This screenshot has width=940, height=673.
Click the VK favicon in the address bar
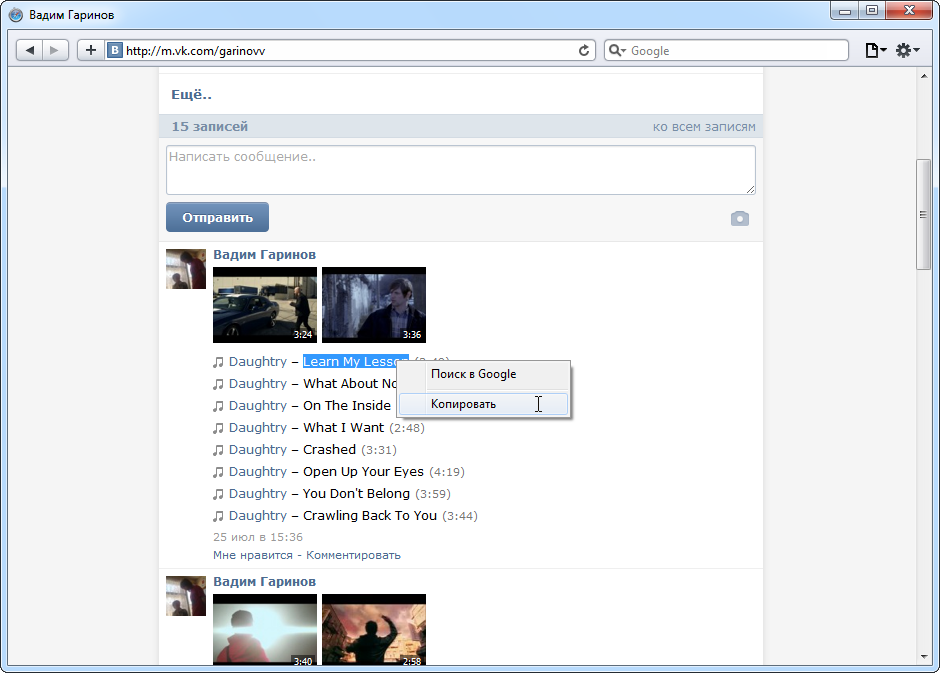115,50
